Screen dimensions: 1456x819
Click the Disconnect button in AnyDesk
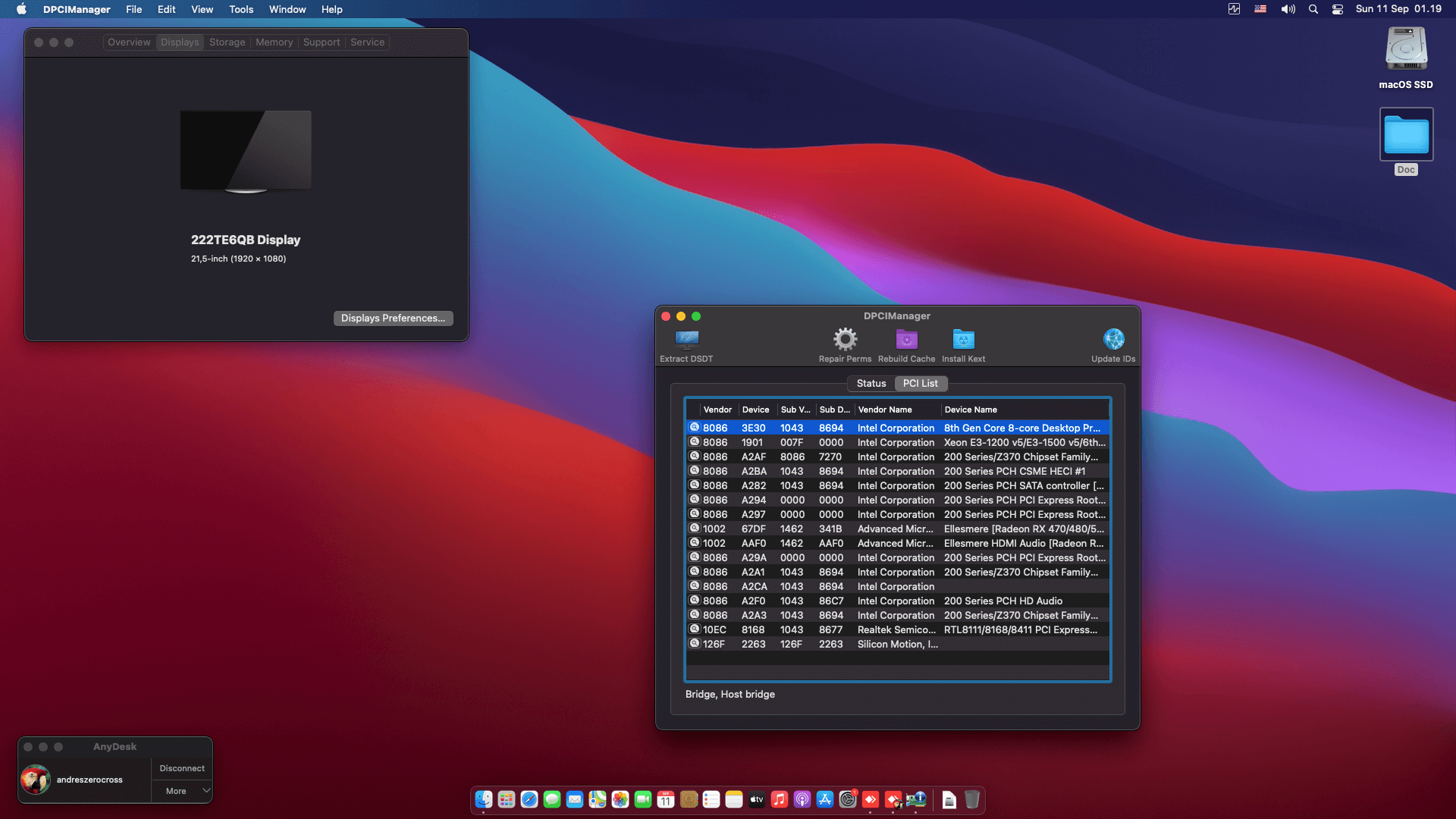point(182,768)
